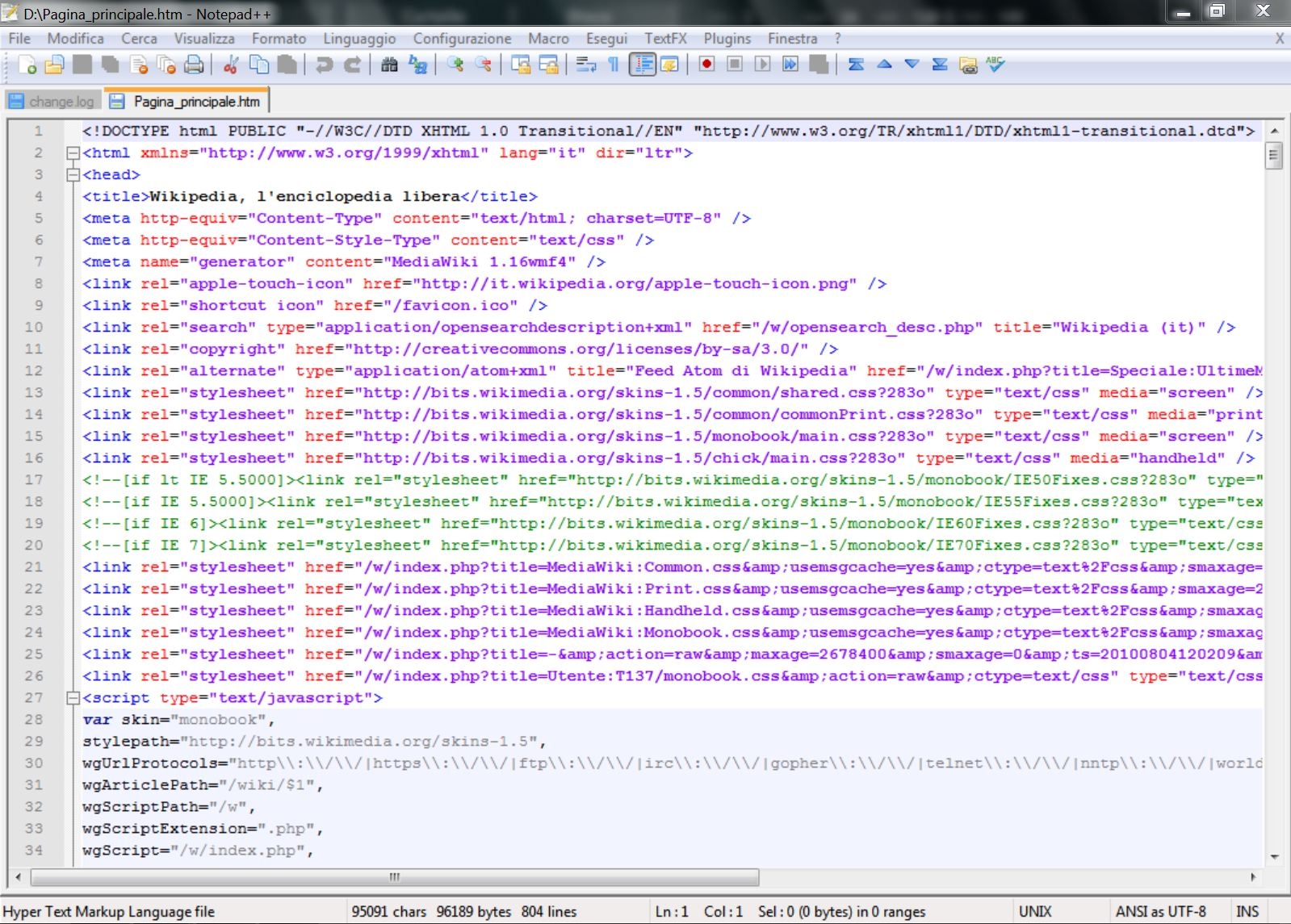Toggle the indent guide button
The image size is (1291, 924).
click(643, 65)
